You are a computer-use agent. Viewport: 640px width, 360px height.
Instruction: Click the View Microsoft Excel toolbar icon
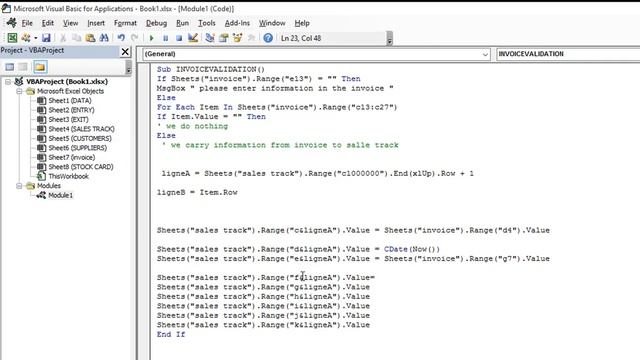[12, 38]
